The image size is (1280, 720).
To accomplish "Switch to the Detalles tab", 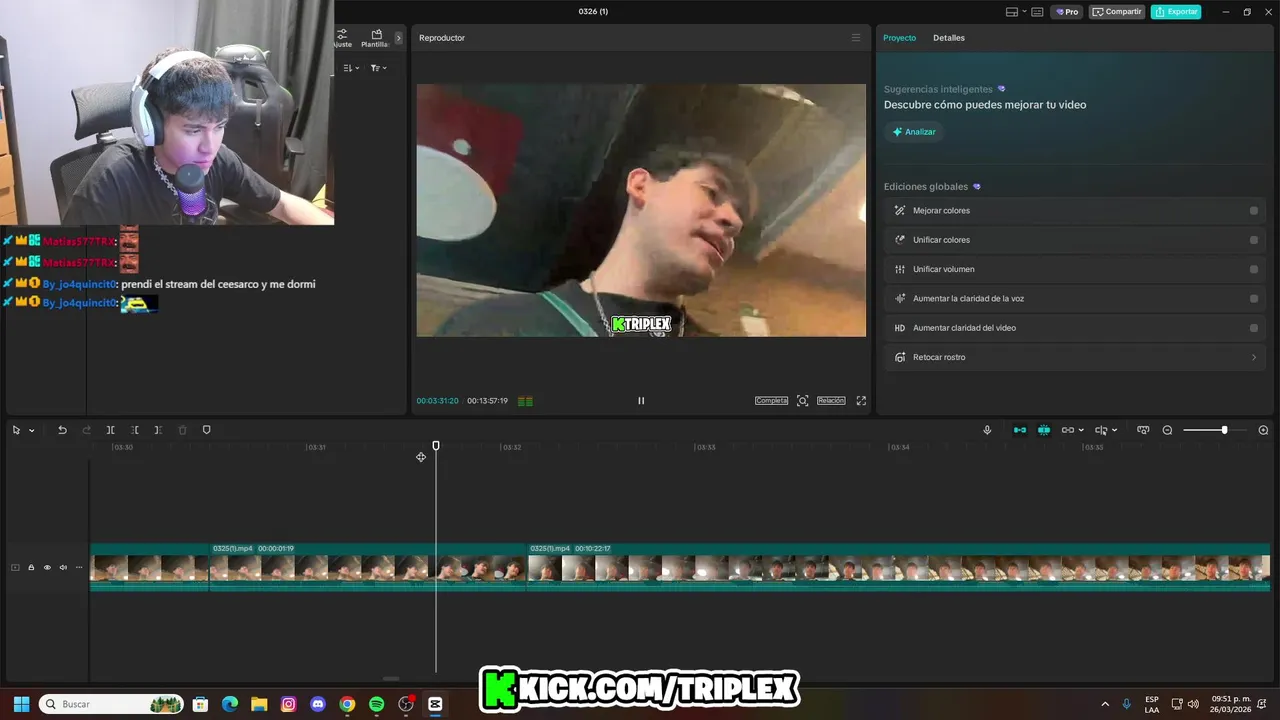I will pos(949,38).
